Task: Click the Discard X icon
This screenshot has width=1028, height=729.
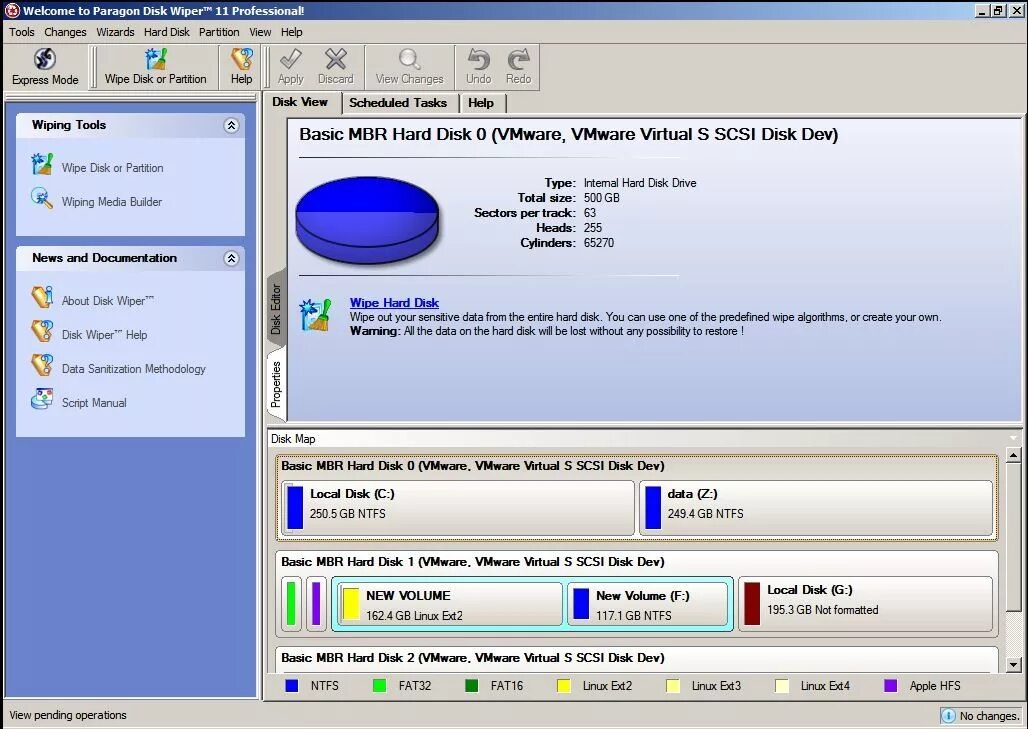Action: (336, 60)
